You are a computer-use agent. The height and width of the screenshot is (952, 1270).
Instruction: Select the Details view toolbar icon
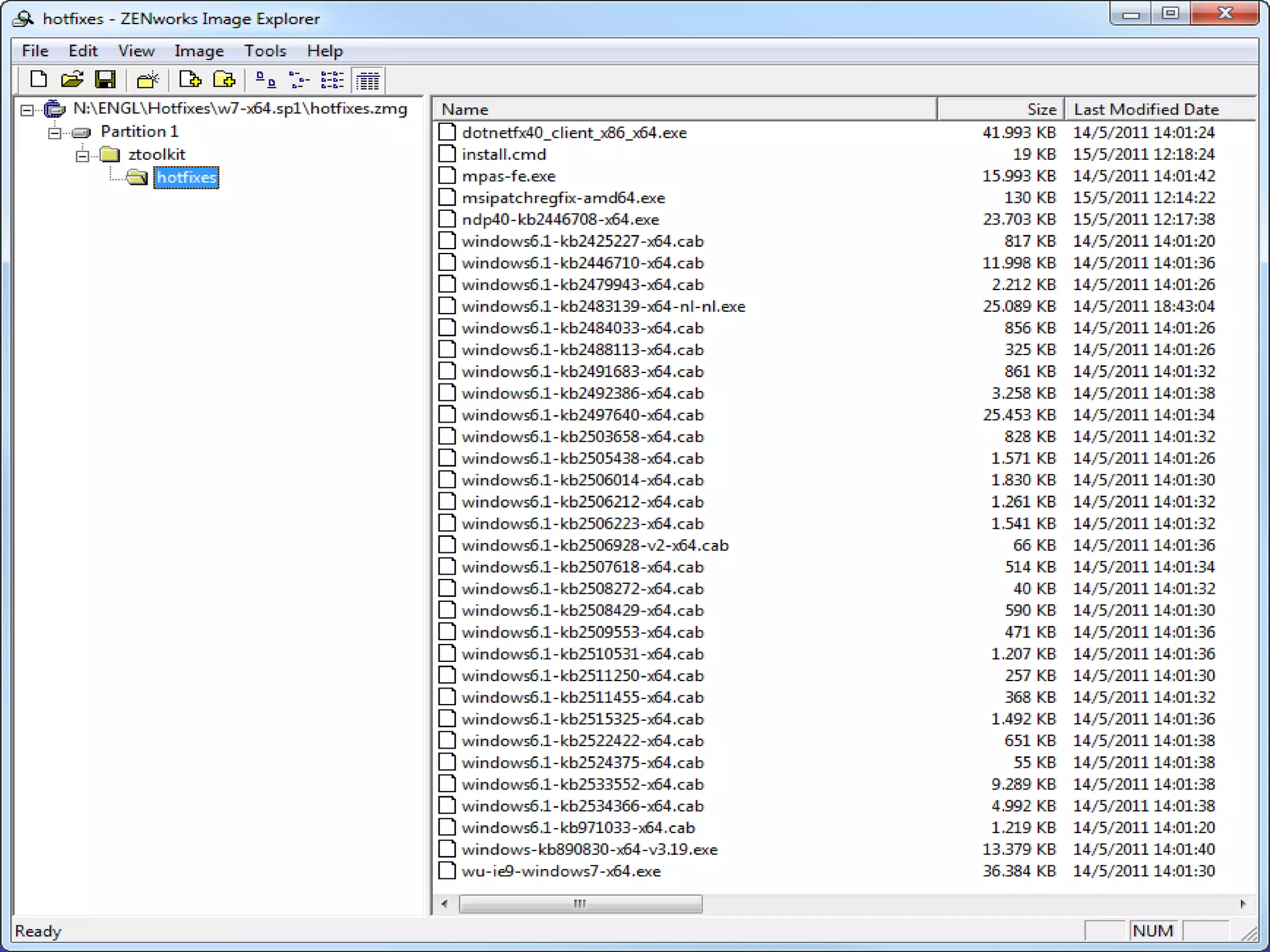click(x=368, y=81)
